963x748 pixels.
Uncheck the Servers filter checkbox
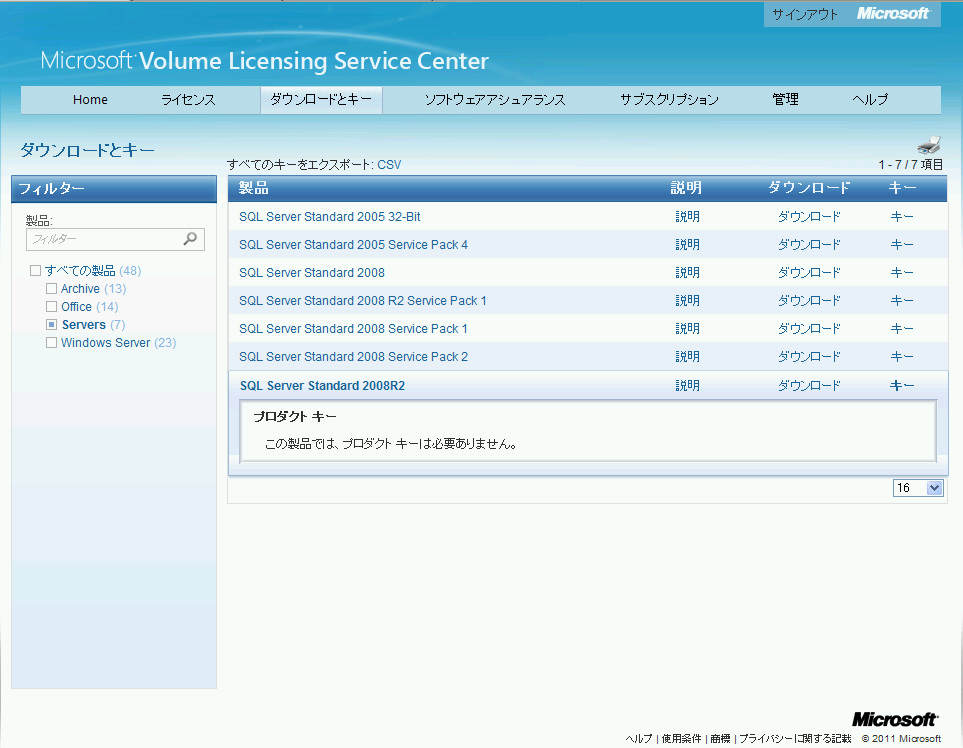click(52, 324)
